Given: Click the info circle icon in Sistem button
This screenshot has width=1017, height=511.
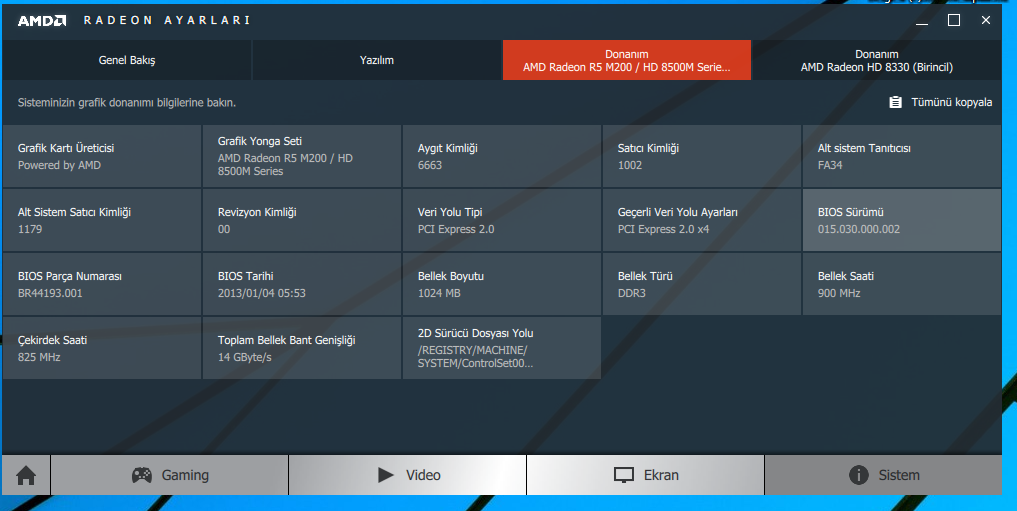Looking at the screenshot, I should pos(859,475).
